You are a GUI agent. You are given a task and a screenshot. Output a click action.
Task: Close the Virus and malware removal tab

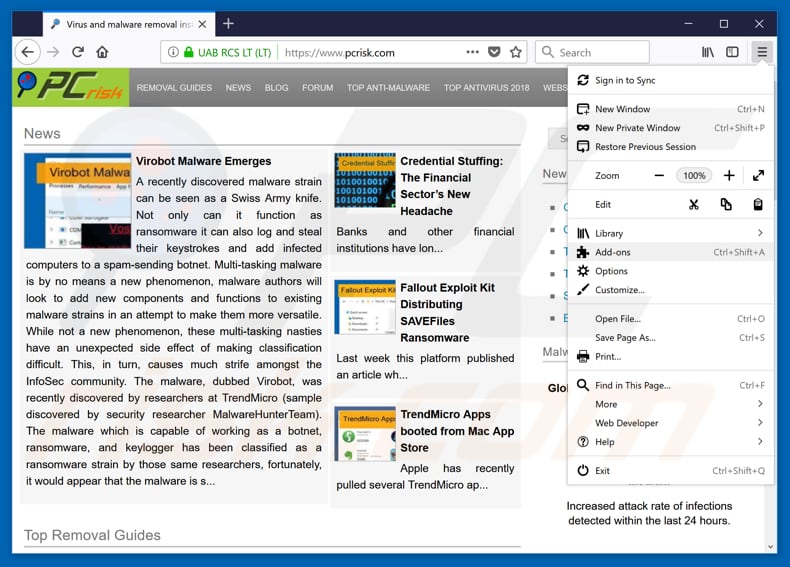point(202,24)
